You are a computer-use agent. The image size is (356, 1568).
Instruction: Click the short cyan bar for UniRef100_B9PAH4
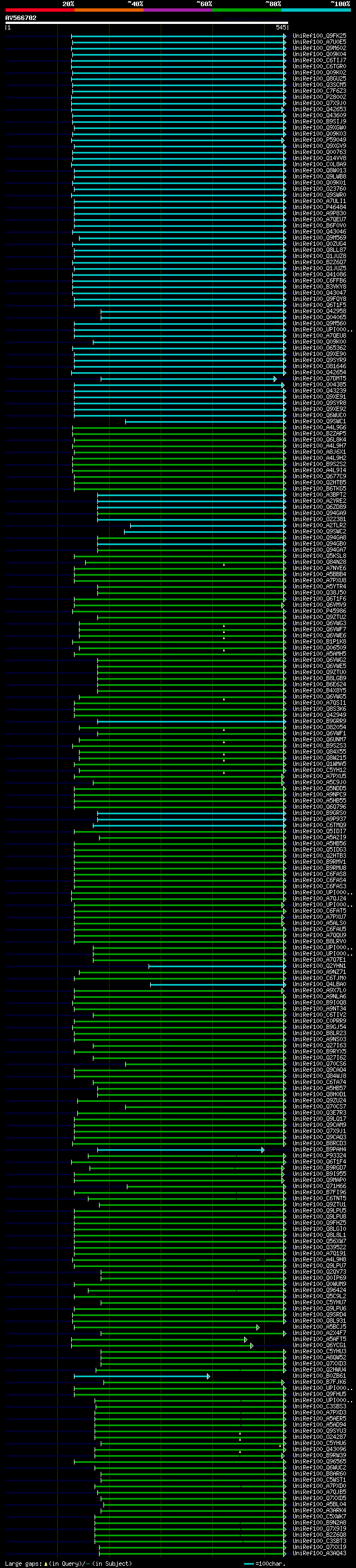(181, 1149)
